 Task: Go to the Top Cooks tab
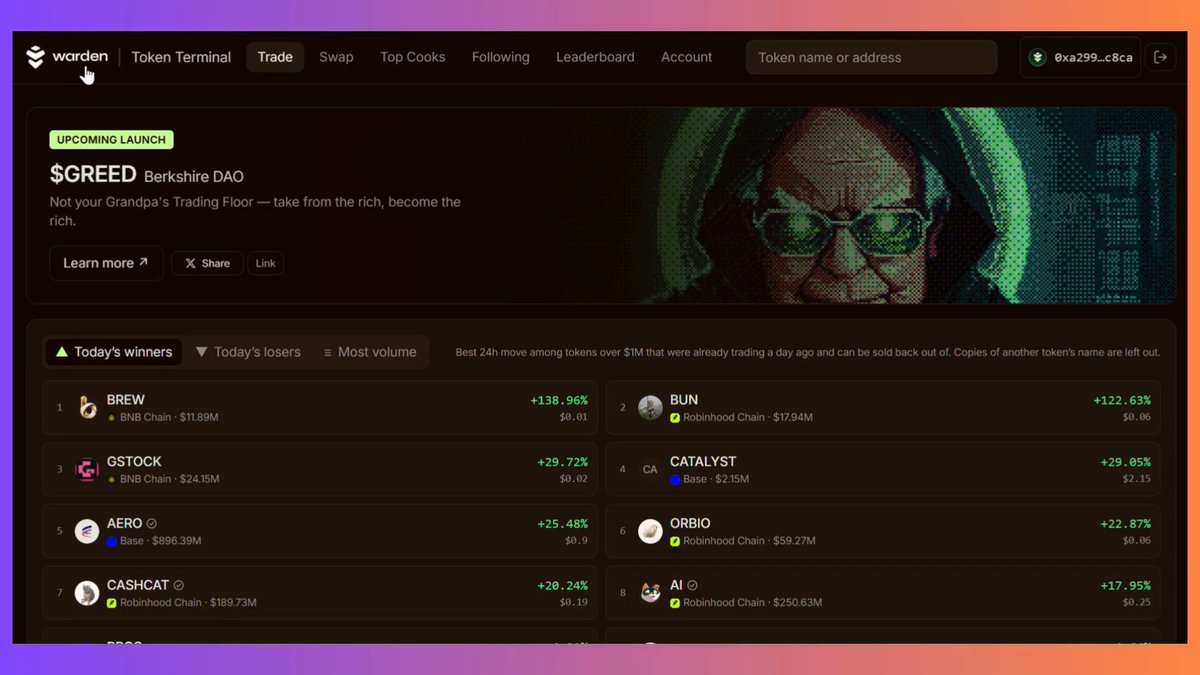click(x=413, y=57)
